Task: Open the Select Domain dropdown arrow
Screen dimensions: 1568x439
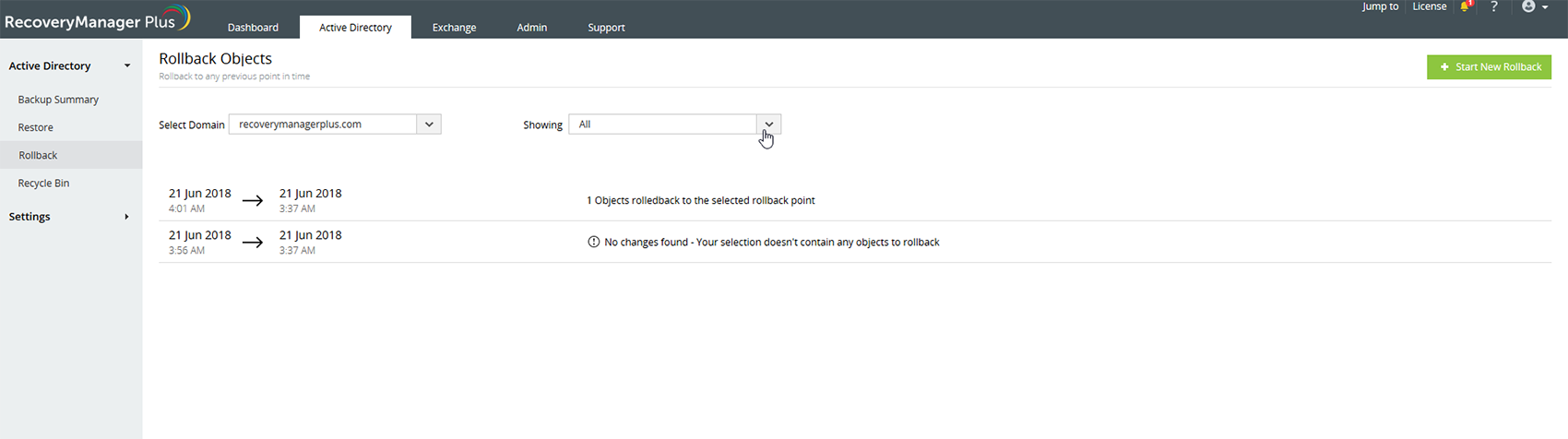Action: (x=429, y=125)
